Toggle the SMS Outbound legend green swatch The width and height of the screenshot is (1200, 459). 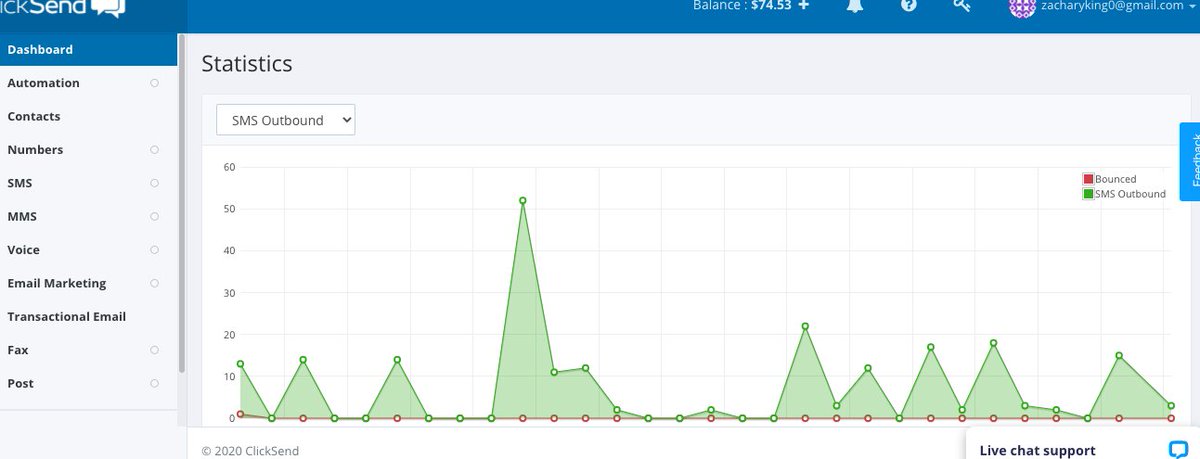pos(1088,194)
